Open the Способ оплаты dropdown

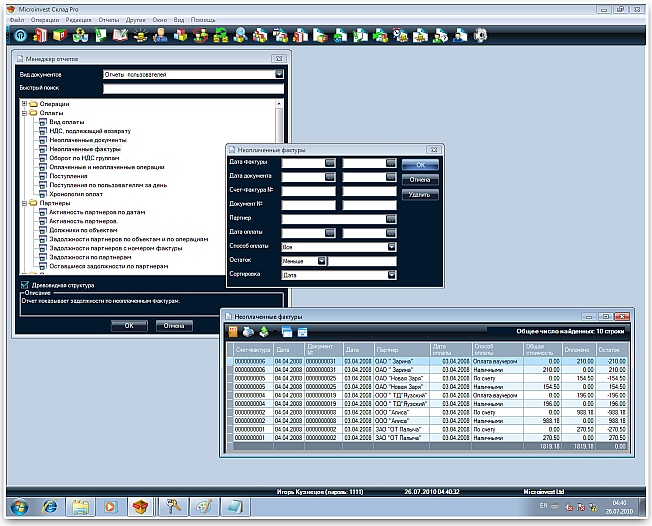click(391, 247)
